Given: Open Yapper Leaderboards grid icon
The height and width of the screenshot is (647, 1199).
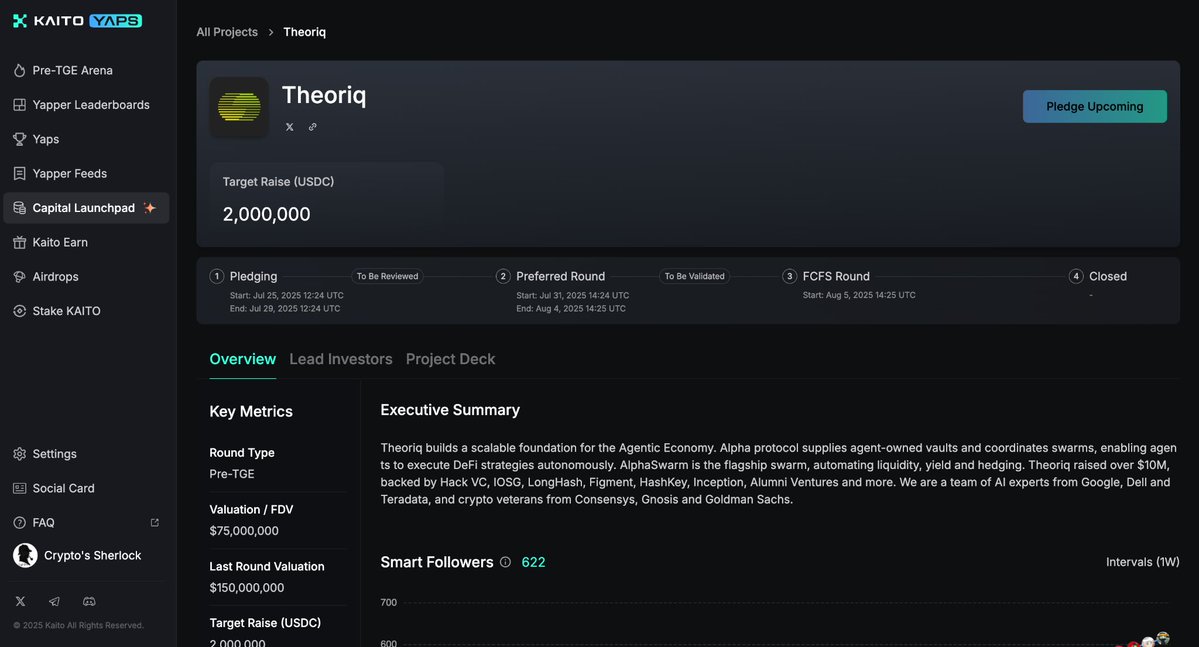Looking at the screenshot, I should (x=19, y=105).
